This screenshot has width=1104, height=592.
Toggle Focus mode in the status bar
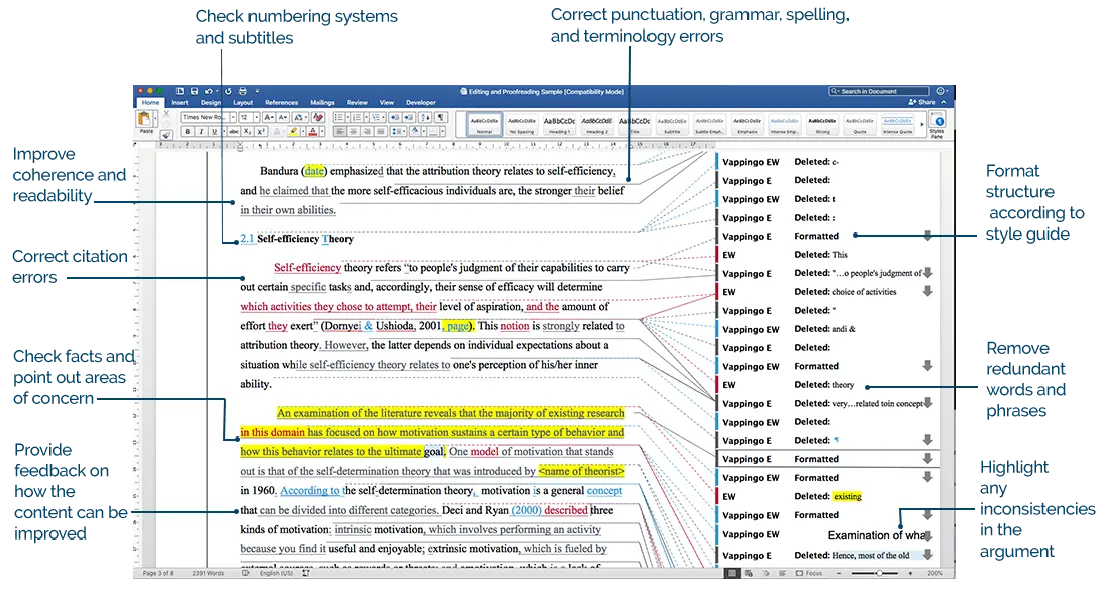[807, 571]
